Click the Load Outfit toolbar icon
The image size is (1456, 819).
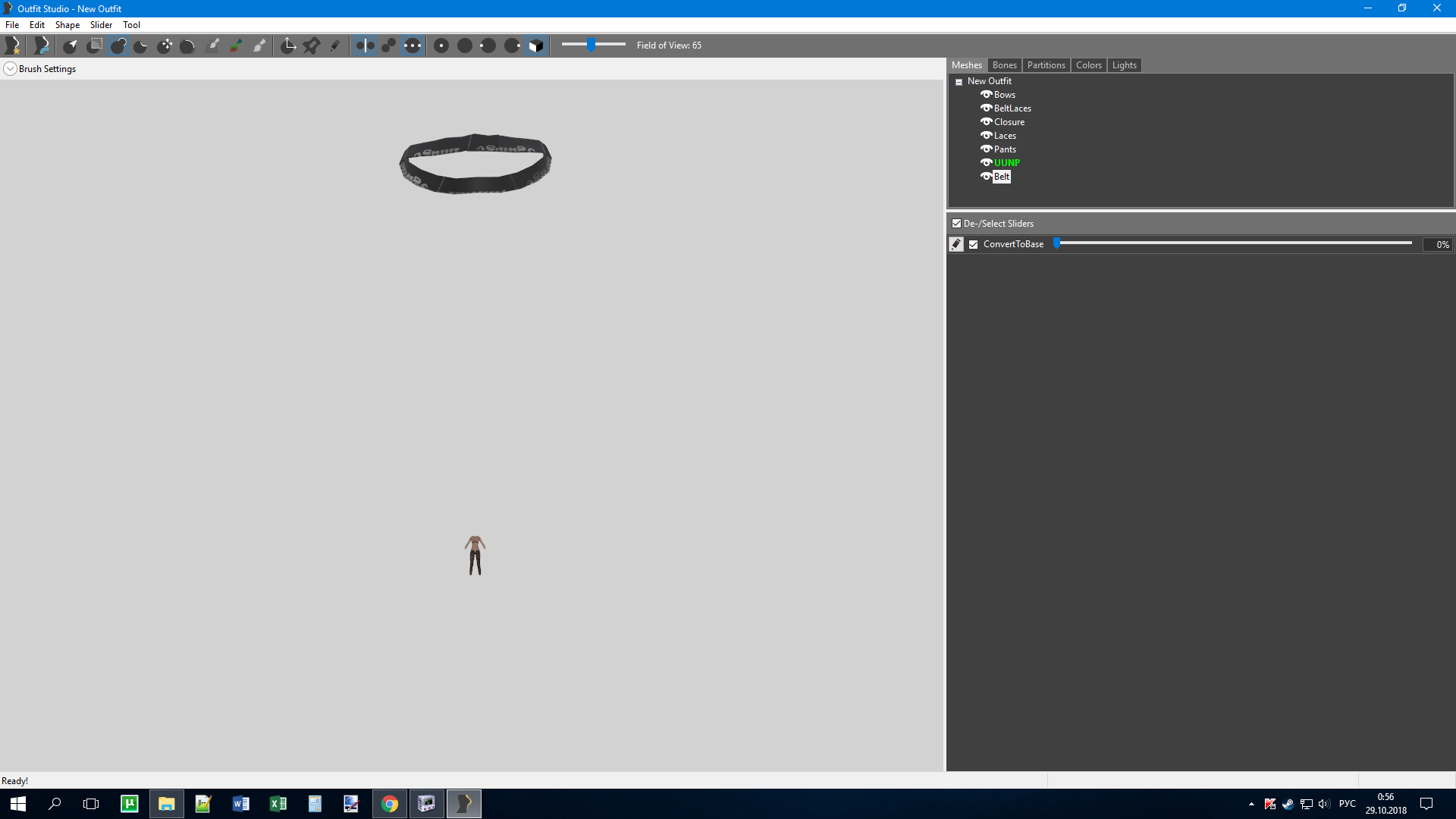coord(42,45)
